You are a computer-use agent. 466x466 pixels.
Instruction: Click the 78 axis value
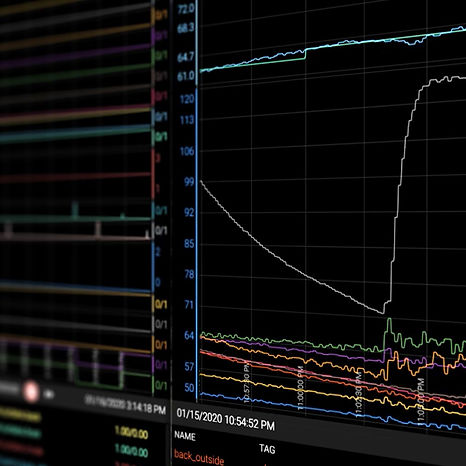click(x=189, y=274)
